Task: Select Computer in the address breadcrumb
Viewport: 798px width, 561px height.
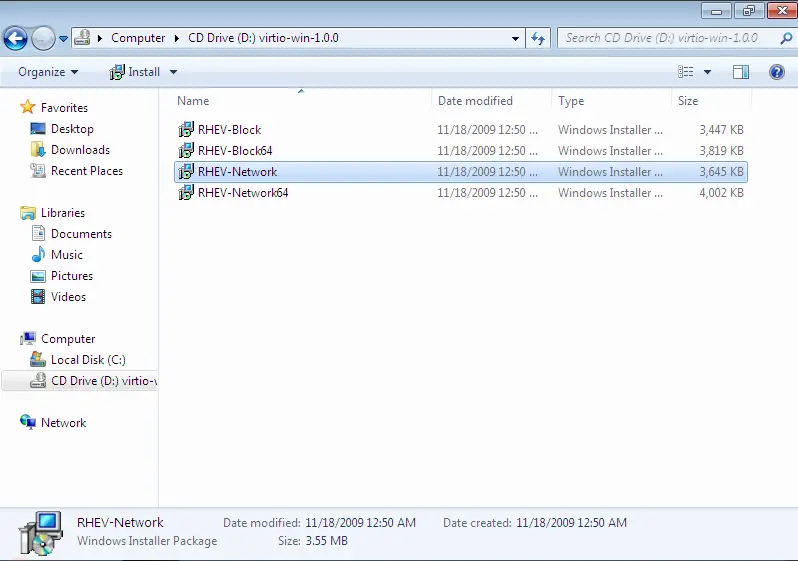Action: pyautogui.click(x=138, y=38)
